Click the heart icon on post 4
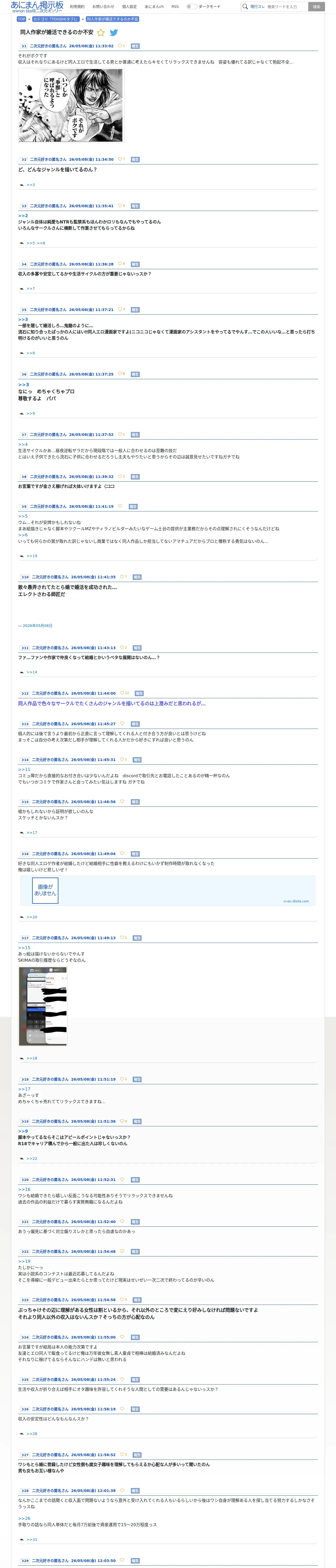This screenshot has height=1568, width=336. [x=120, y=264]
